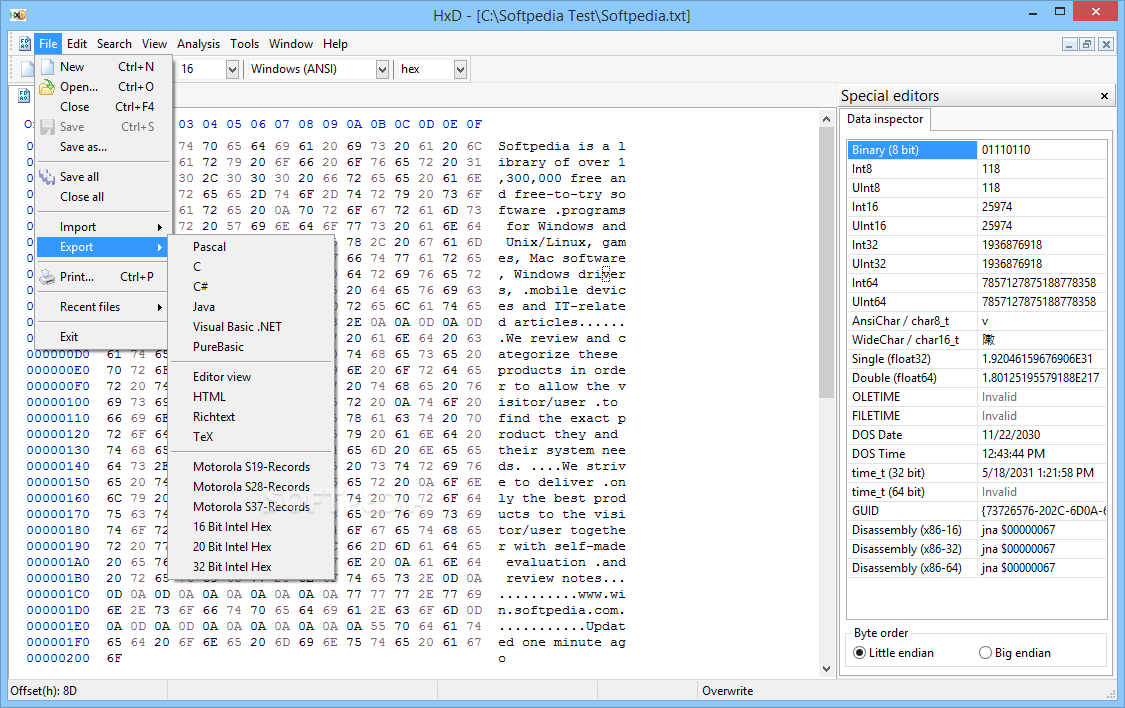Viewport: 1125px width, 708px height.
Task: Export as Editor view
Action: coord(251,377)
